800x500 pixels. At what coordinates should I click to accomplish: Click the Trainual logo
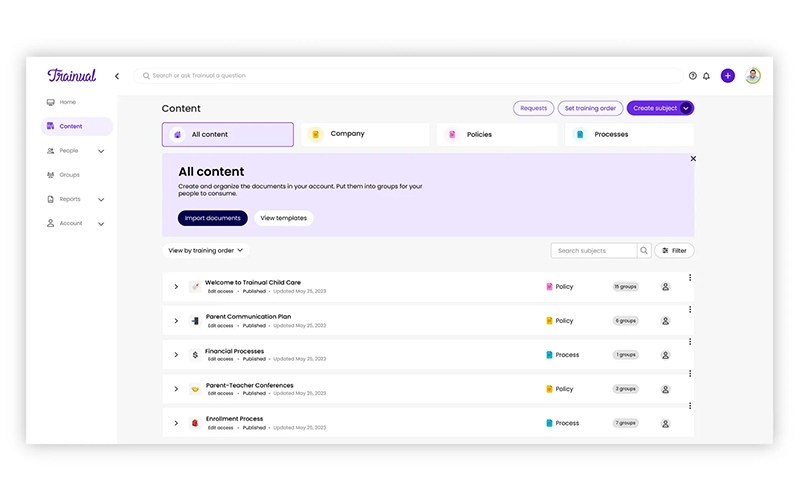[x=71, y=76]
